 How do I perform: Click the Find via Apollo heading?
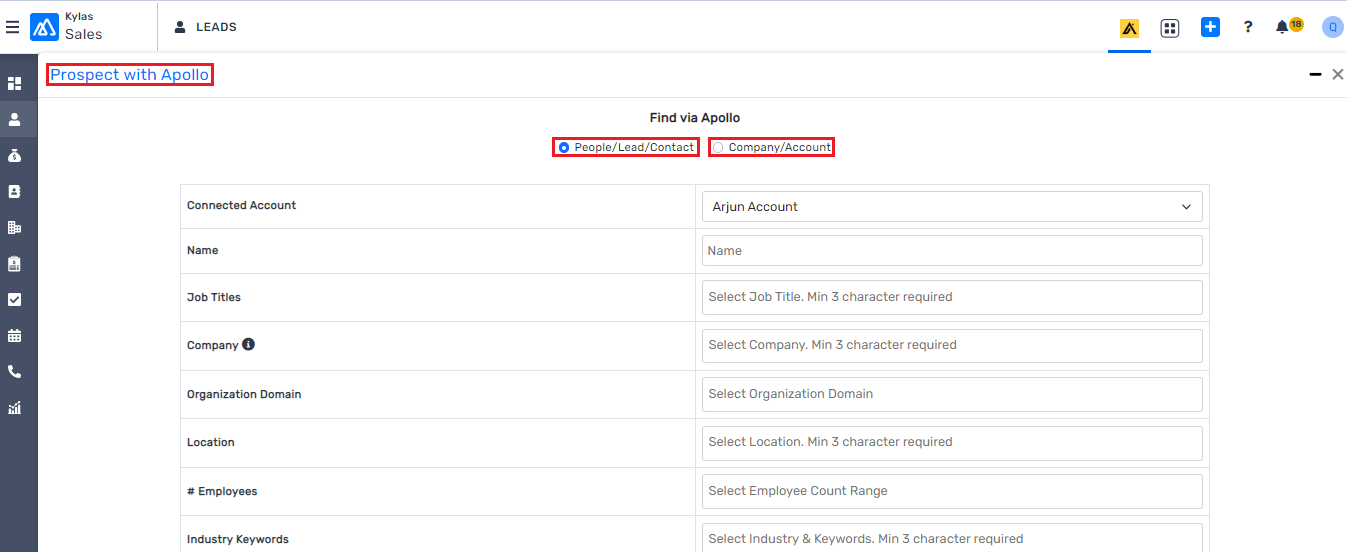[x=695, y=118]
